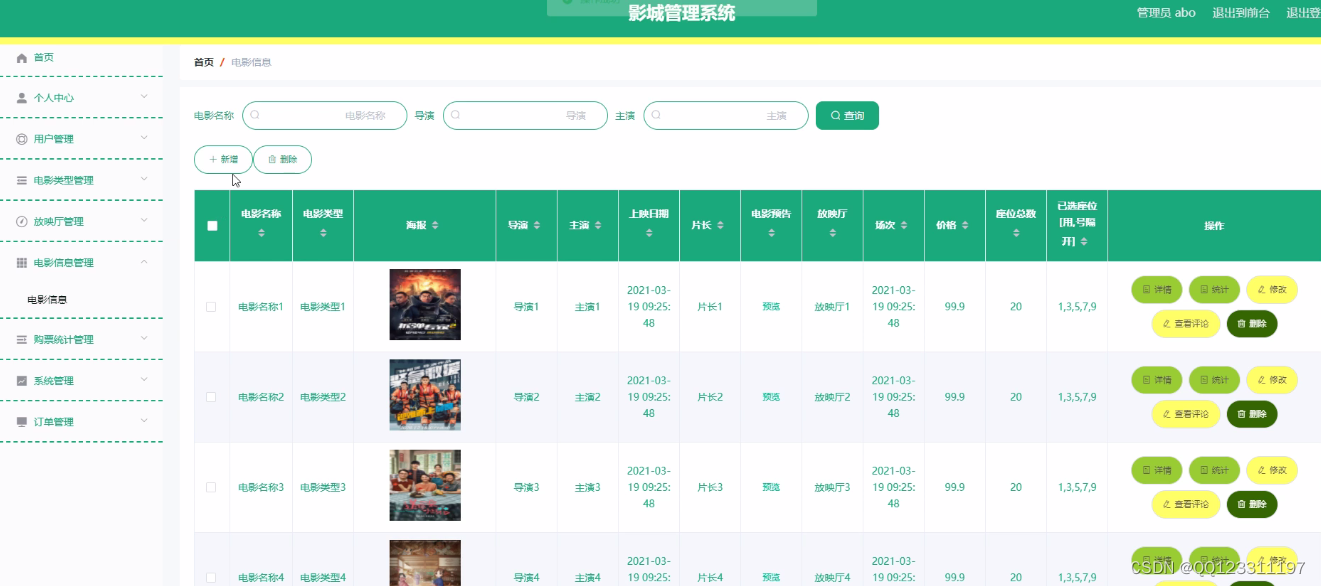Select the 电影信息 submenu item
This screenshot has width=1321, height=586.
(x=46, y=300)
